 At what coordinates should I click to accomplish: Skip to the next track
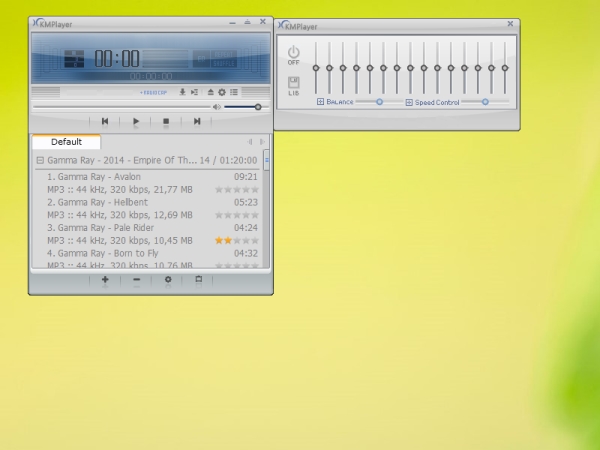click(x=197, y=121)
